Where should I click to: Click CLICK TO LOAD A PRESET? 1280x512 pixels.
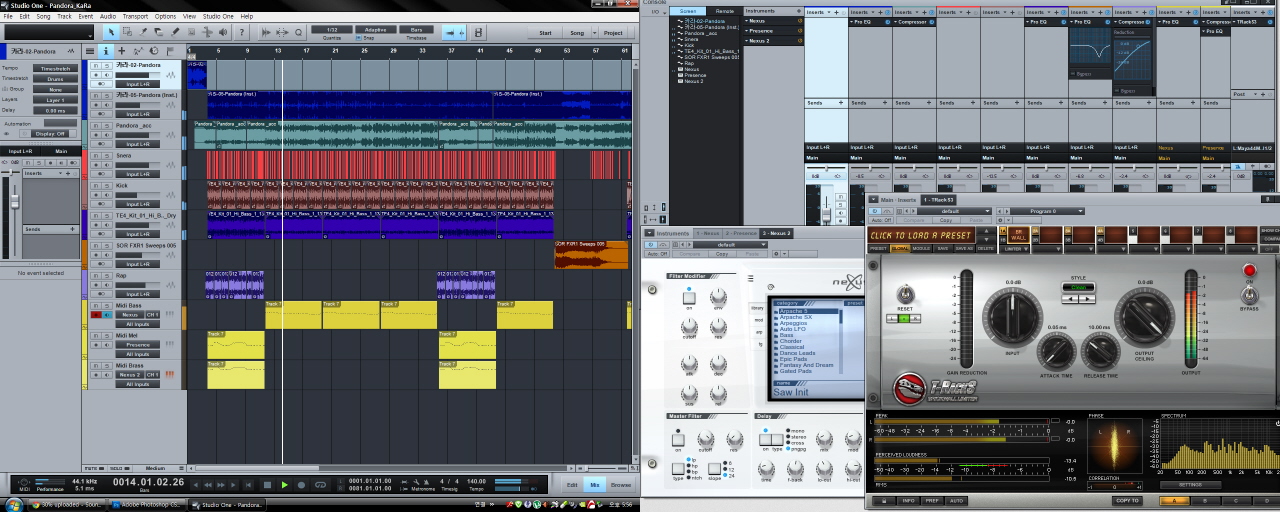(x=920, y=235)
